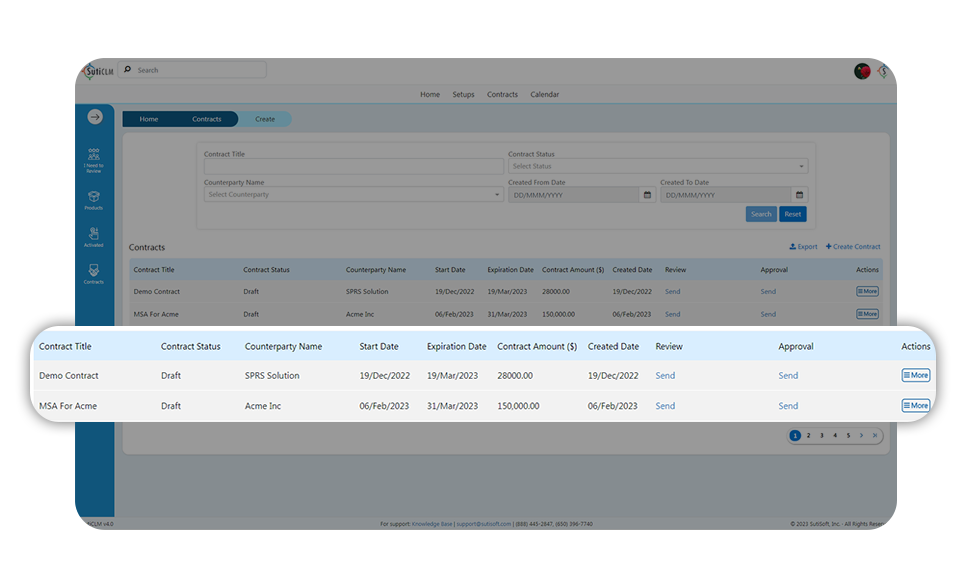The height and width of the screenshot is (578, 966).
Task: Open the Contracts sidebar icon
Action: coord(94,273)
